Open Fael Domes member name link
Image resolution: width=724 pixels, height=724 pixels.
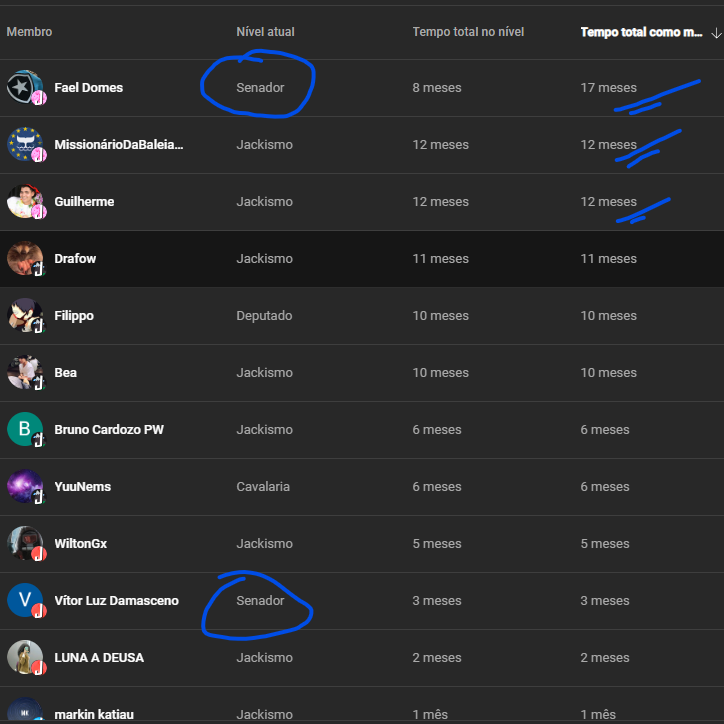tap(89, 87)
